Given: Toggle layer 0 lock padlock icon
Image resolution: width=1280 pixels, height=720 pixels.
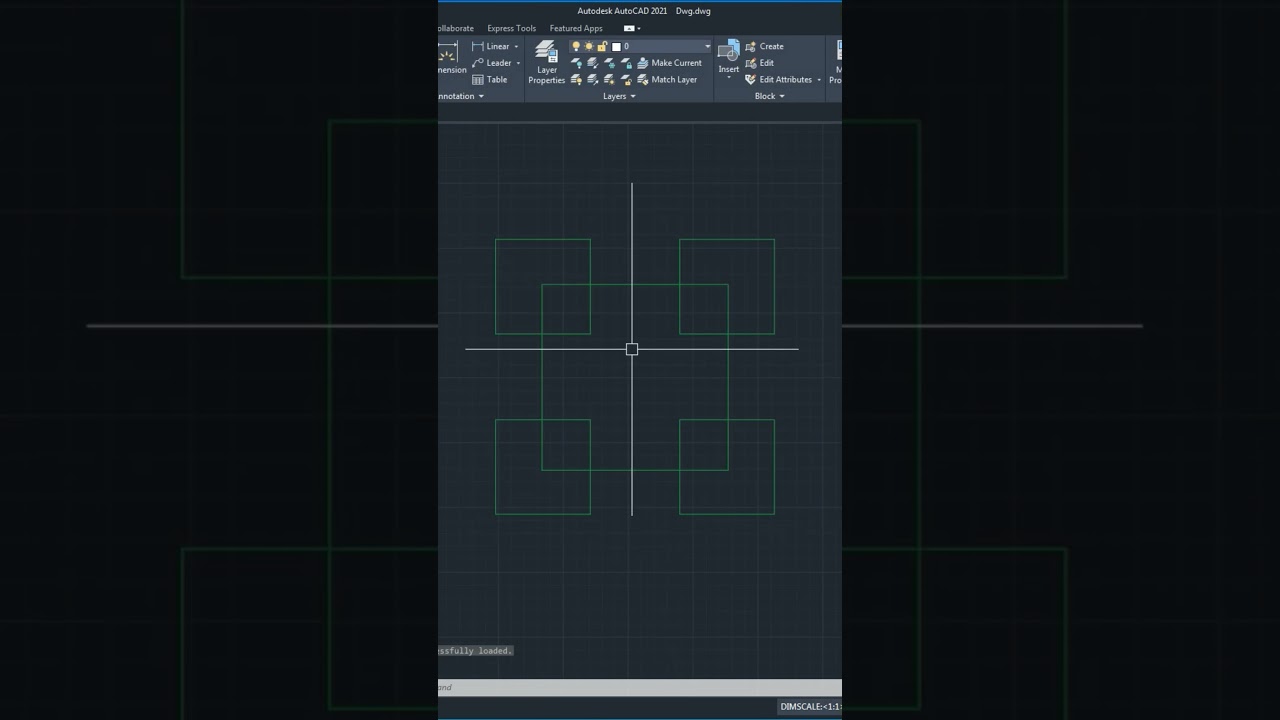Looking at the screenshot, I should click(602, 46).
